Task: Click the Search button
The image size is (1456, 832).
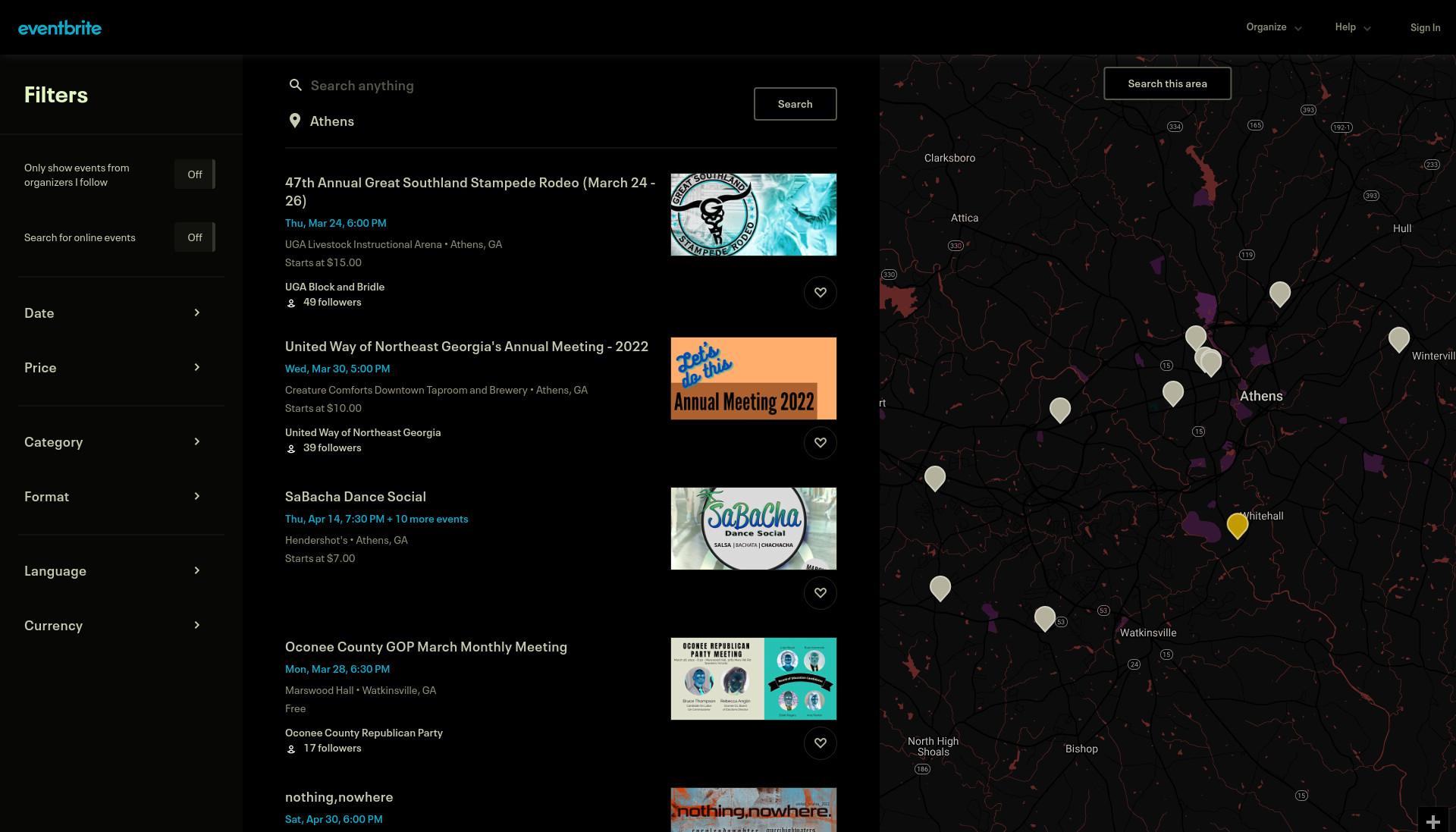Action: tap(795, 104)
